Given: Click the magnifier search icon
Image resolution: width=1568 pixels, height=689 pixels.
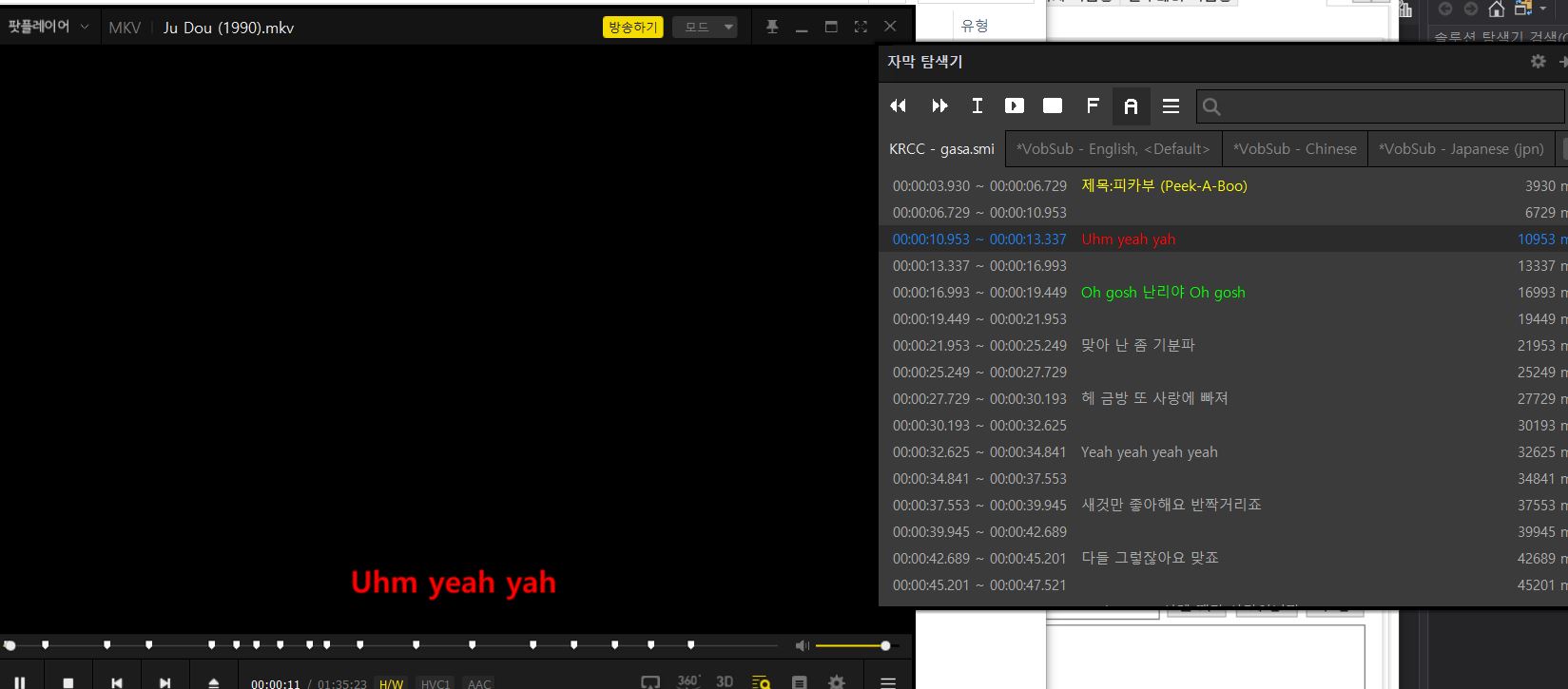Looking at the screenshot, I should pos(1211,106).
